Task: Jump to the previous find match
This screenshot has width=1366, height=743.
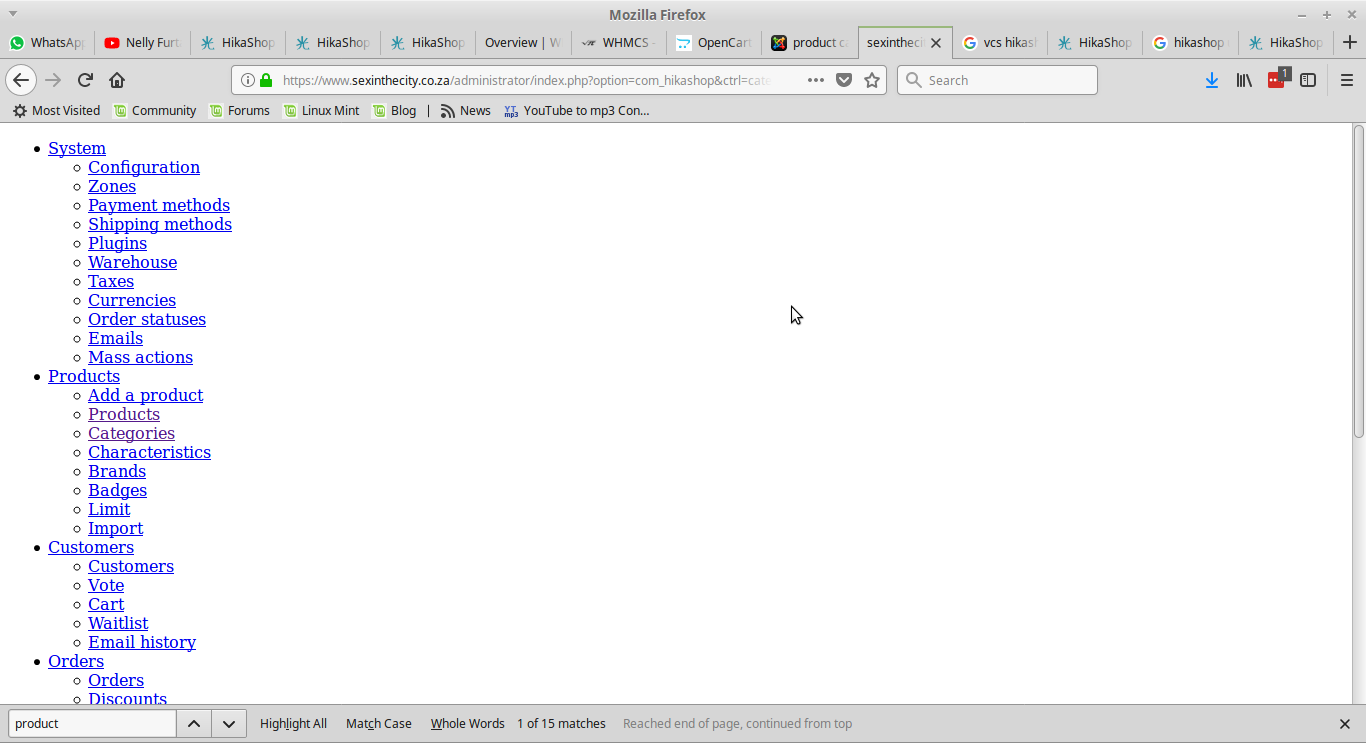Action: point(194,723)
